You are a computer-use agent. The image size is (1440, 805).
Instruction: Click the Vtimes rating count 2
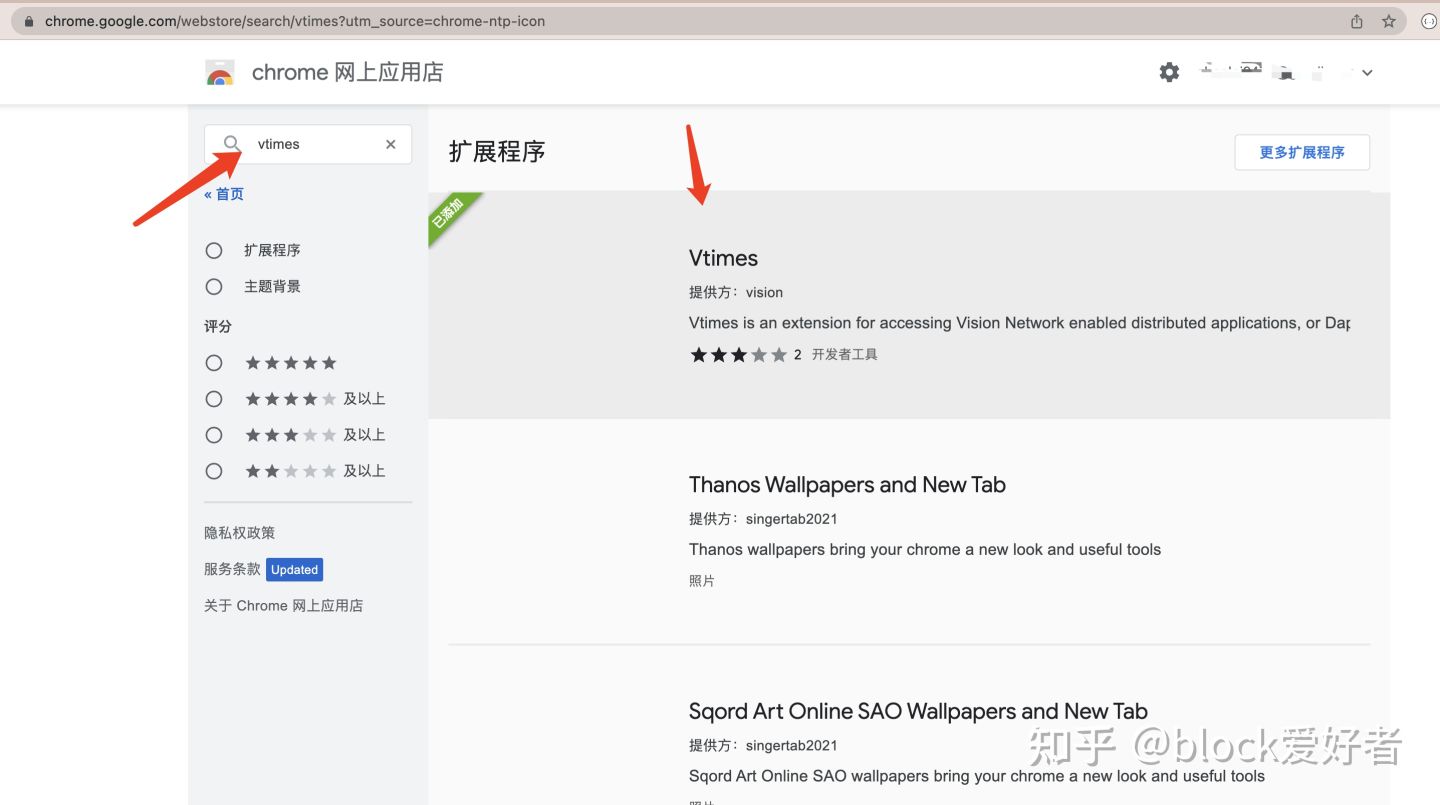pyautogui.click(x=798, y=355)
